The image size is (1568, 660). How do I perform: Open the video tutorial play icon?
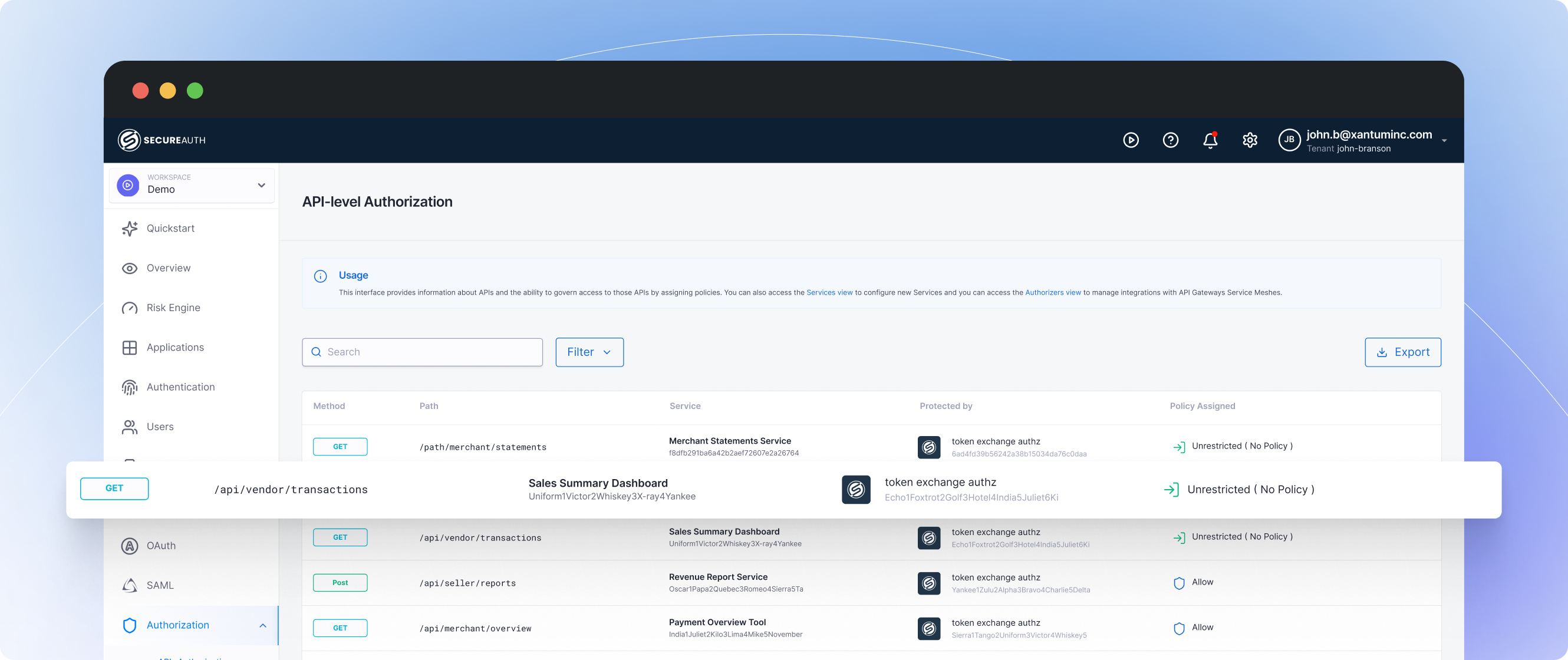point(1131,140)
